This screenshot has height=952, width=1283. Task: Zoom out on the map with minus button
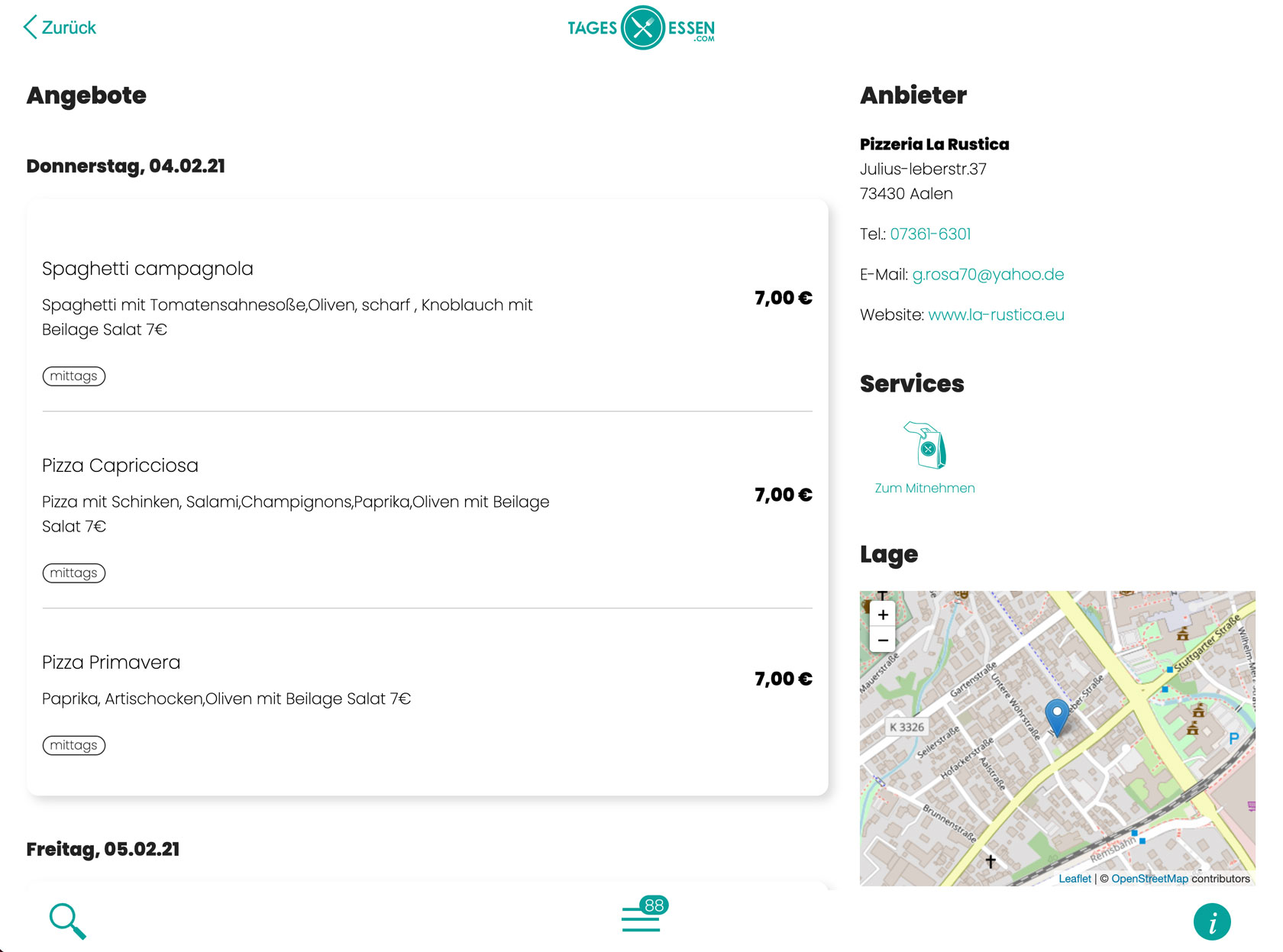coord(883,640)
